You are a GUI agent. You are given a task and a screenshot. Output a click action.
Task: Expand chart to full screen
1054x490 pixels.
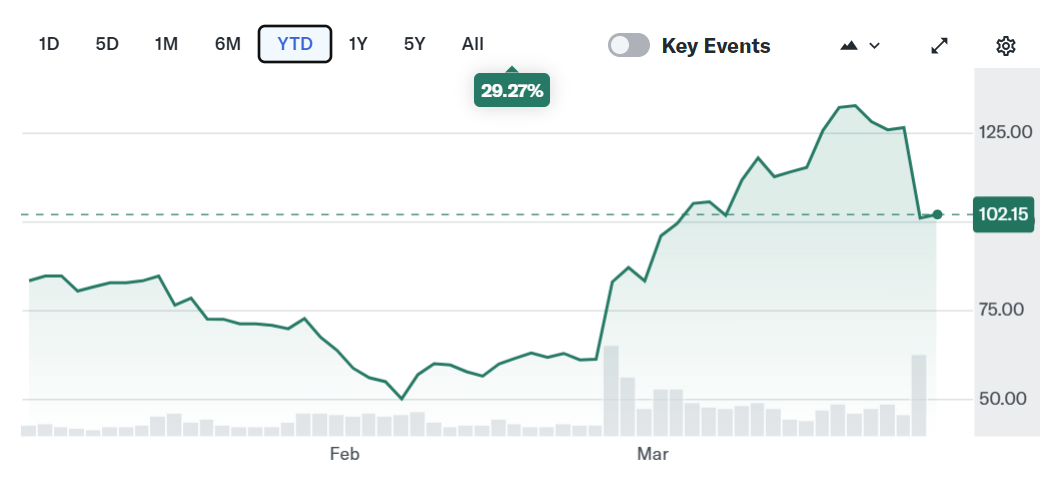[940, 46]
